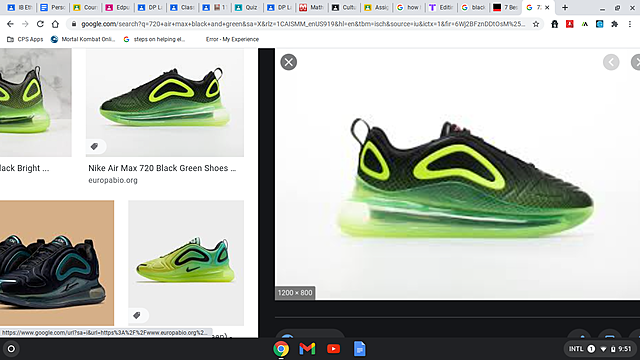This screenshot has width=640, height=360.
Task: Open Google Docs from the shelf
Action: click(360, 349)
